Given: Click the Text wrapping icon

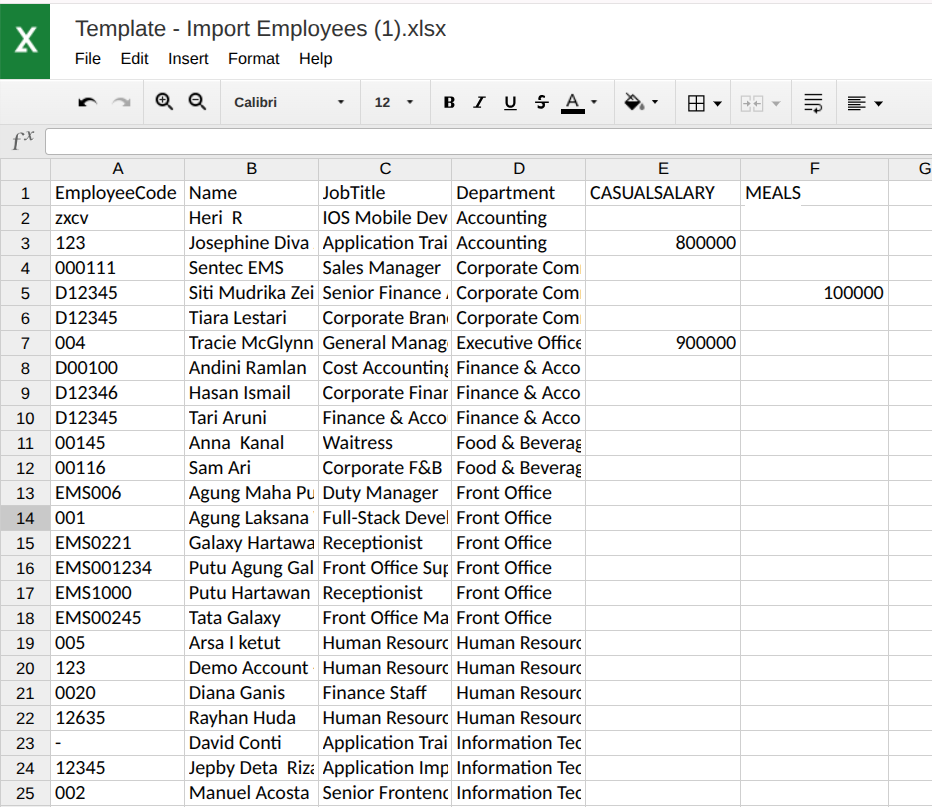Looking at the screenshot, I should point(813,102).
